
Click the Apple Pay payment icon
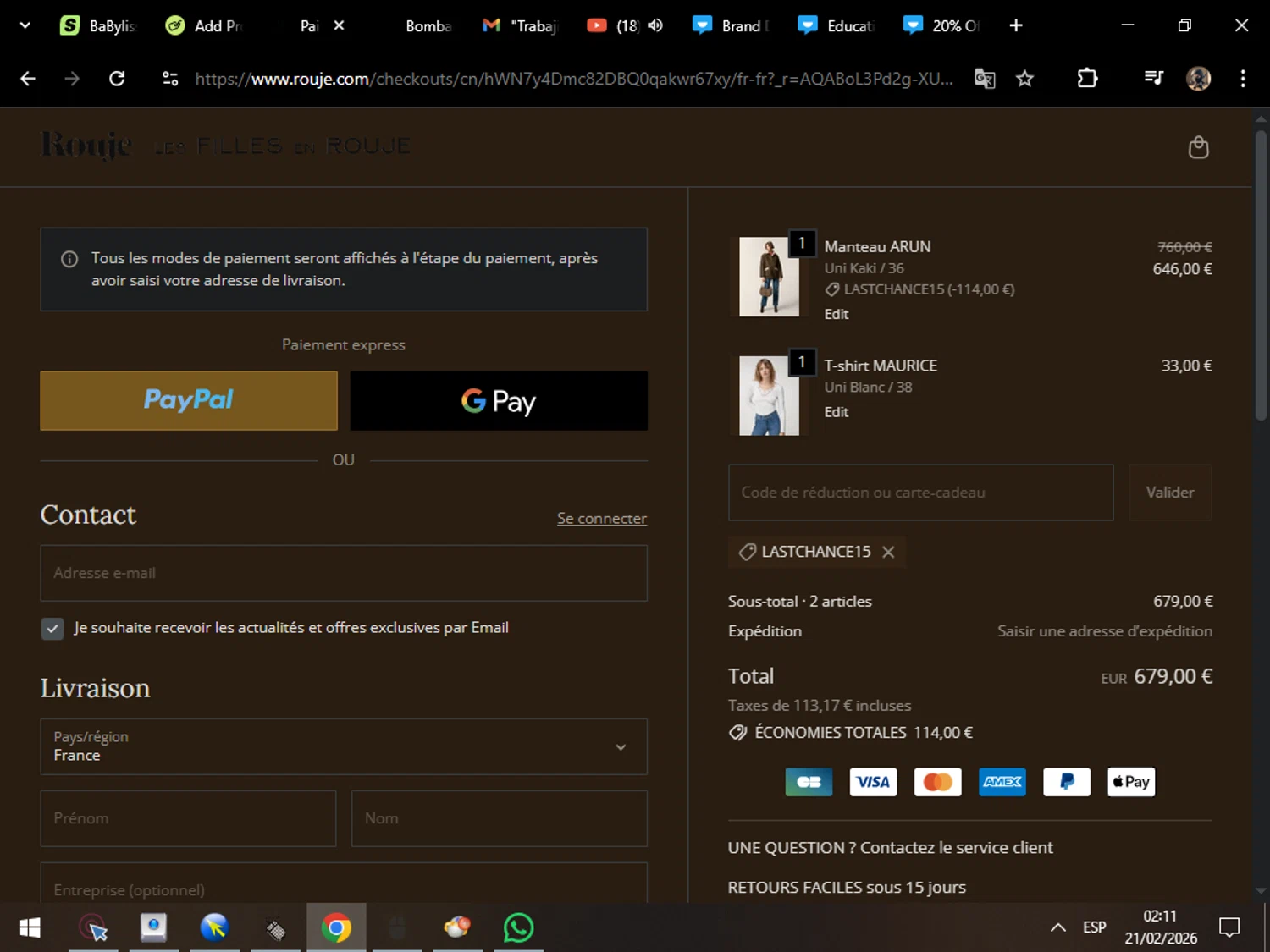(1130, 782)
